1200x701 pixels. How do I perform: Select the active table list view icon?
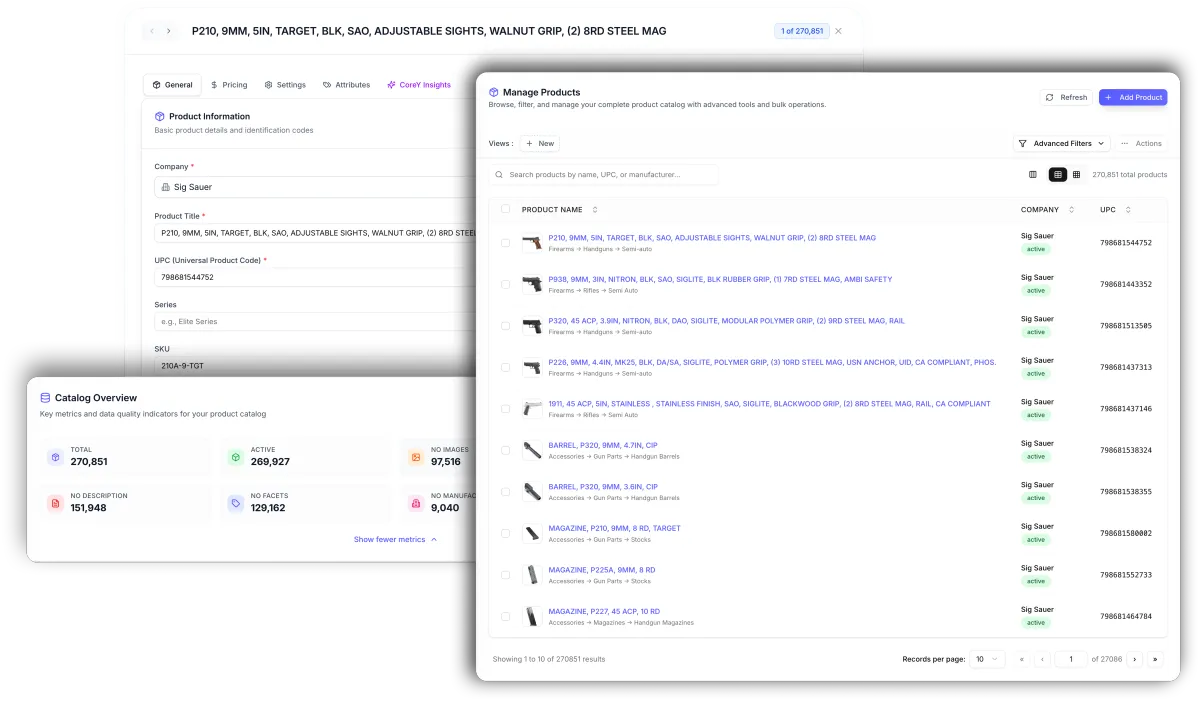tap(1058, 174)
